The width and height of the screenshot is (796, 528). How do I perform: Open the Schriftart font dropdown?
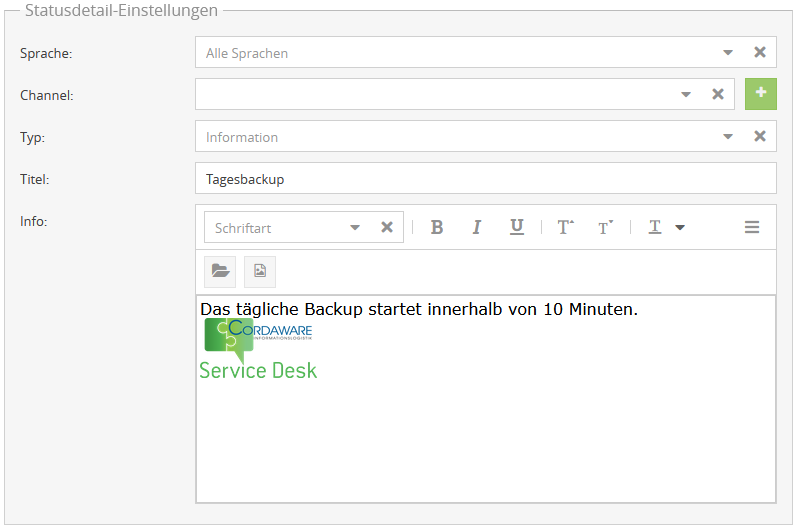click(355, 227)
